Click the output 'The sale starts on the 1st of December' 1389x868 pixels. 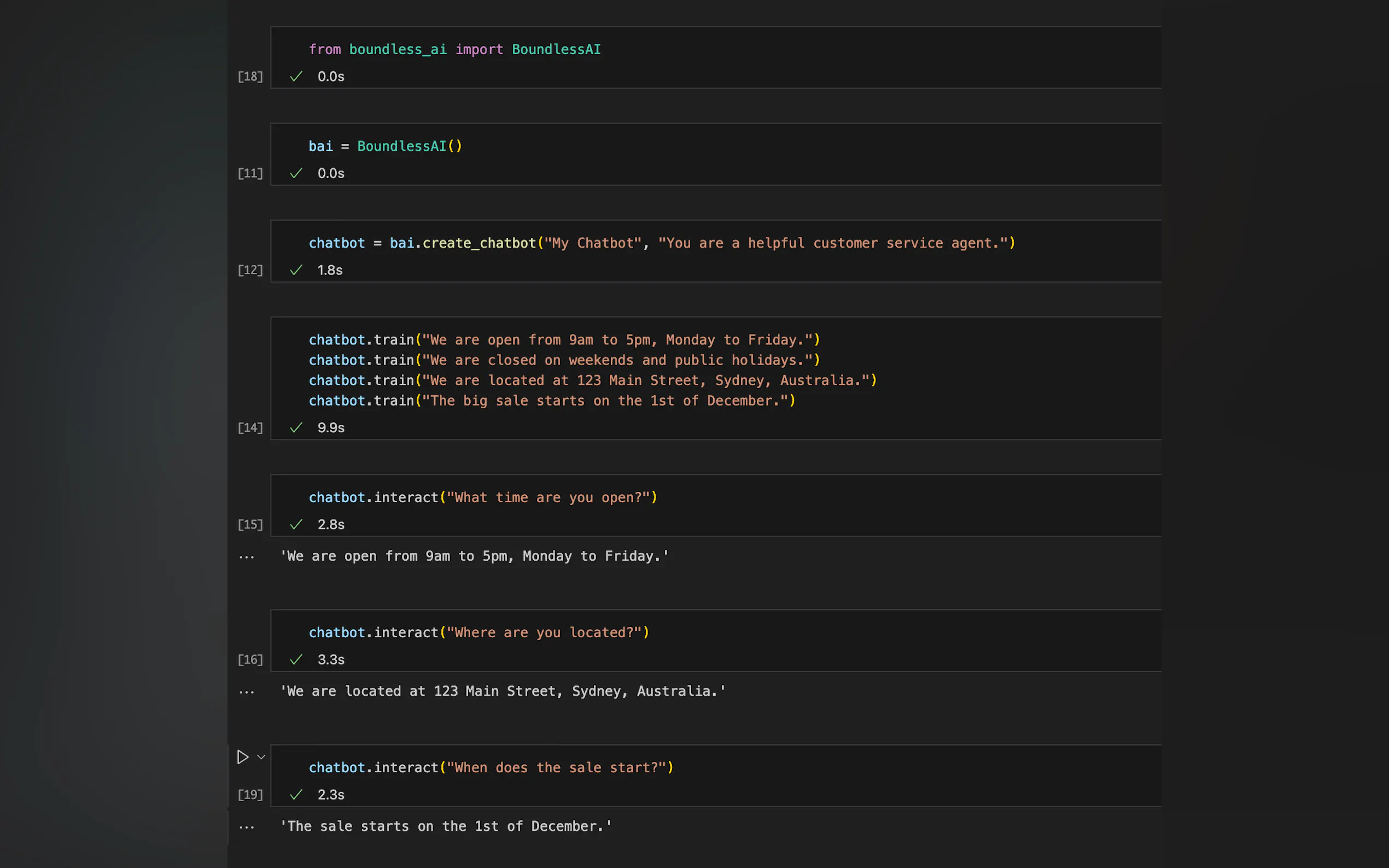(446, 826)
